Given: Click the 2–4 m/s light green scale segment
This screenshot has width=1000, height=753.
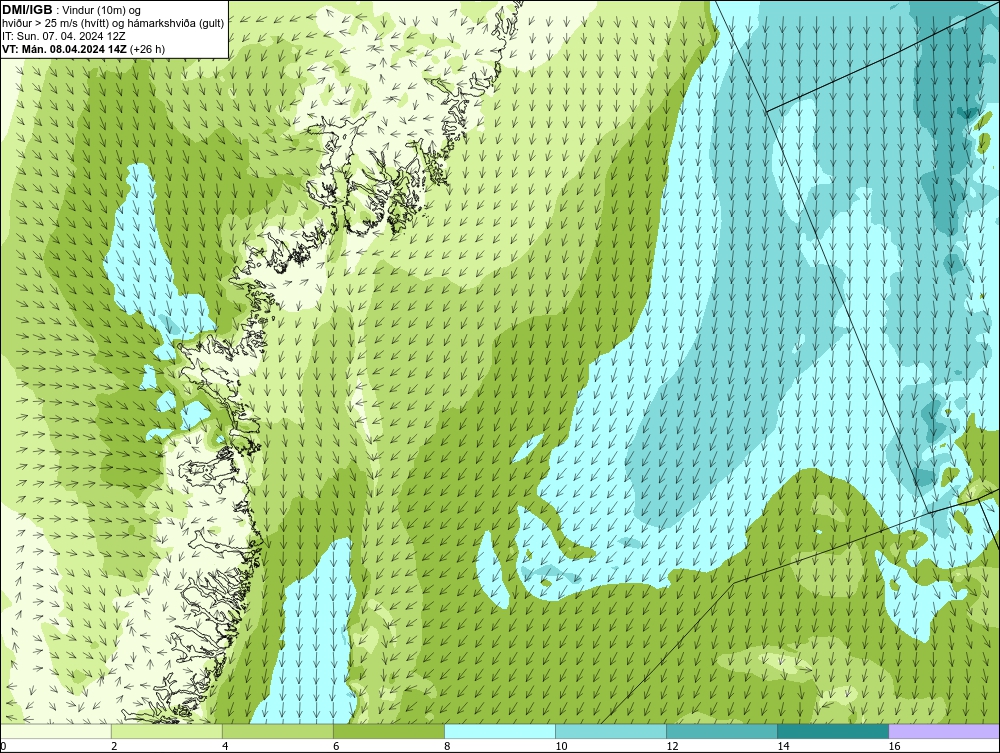Looking at the screenshot, I should (x=167, y=731).
